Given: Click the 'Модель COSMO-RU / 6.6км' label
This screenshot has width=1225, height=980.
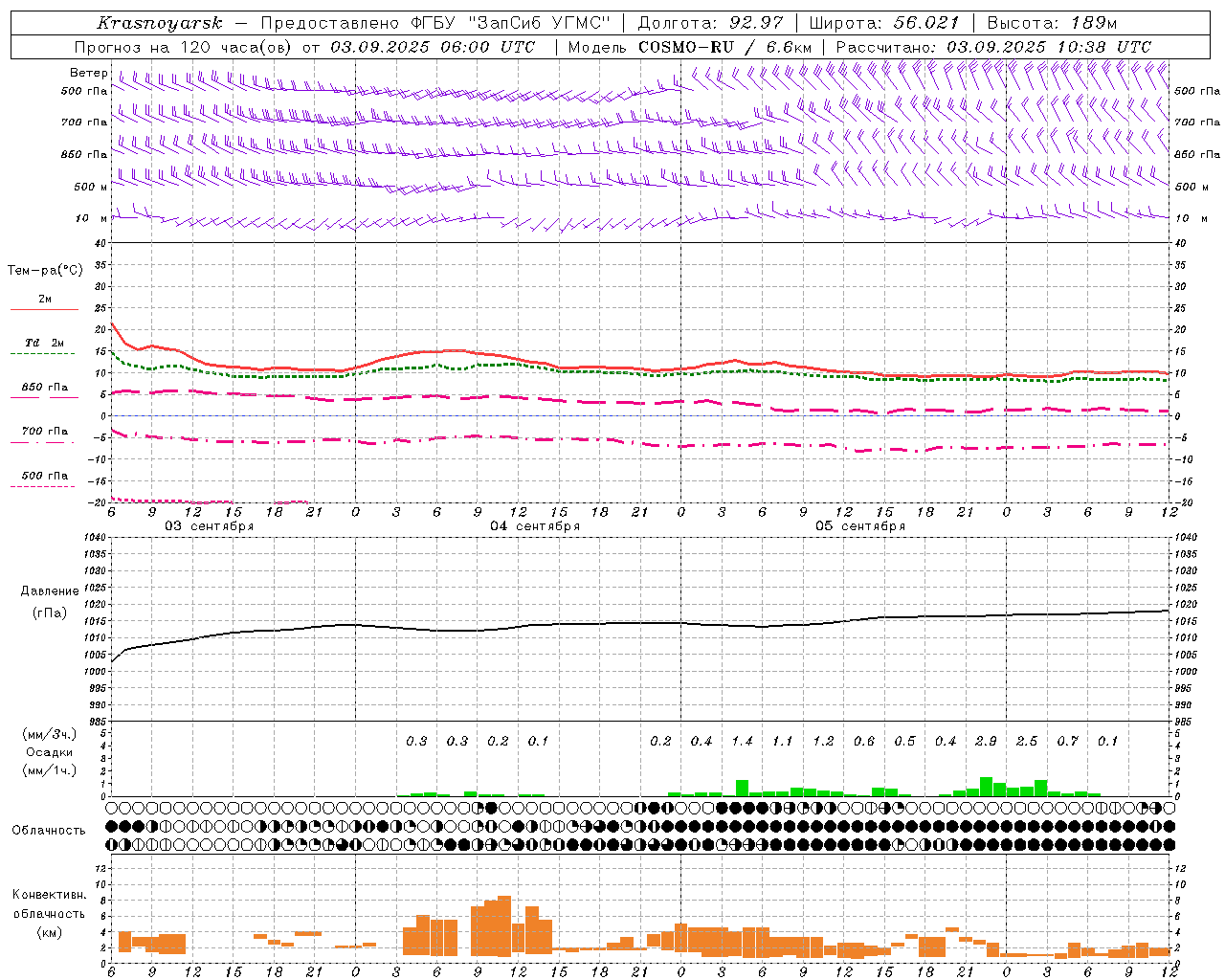Looking at the screenshot, I should (x=690, y=47).
